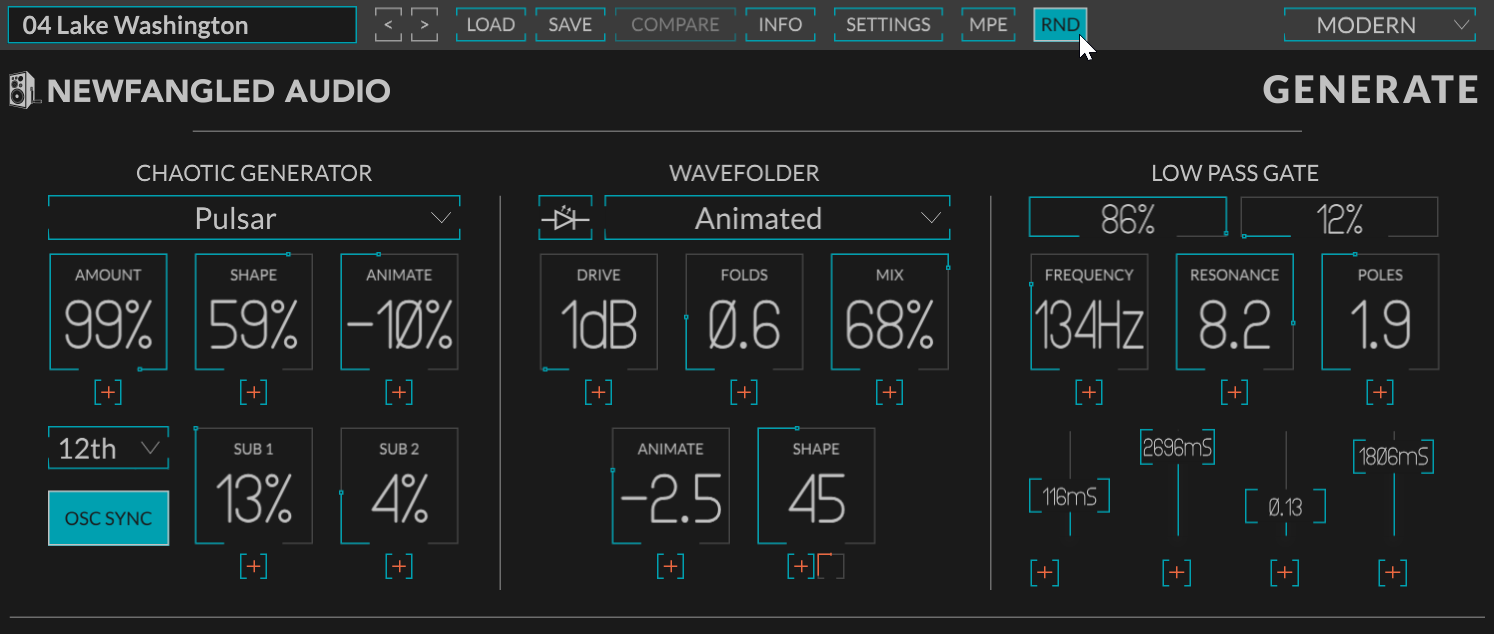This screenshot has height=634, width=1494.
Task: Toggle the OSC SYNC button
Action: pyautogui.click(x=108, y=518)
